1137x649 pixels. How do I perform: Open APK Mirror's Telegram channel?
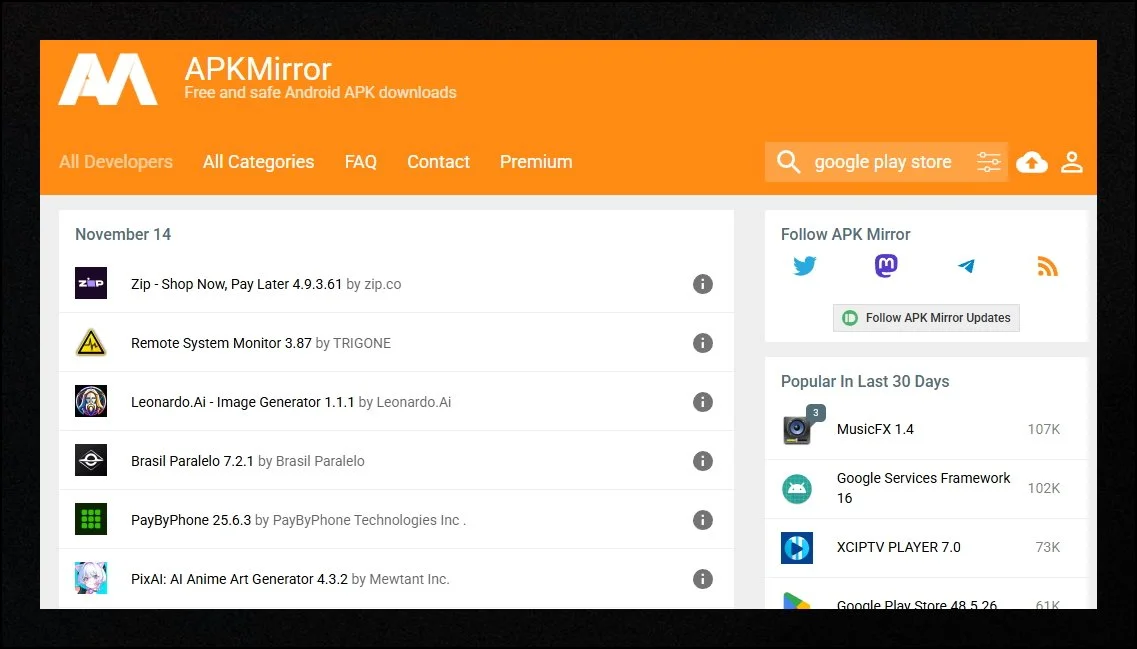click(x=966, y=266)
